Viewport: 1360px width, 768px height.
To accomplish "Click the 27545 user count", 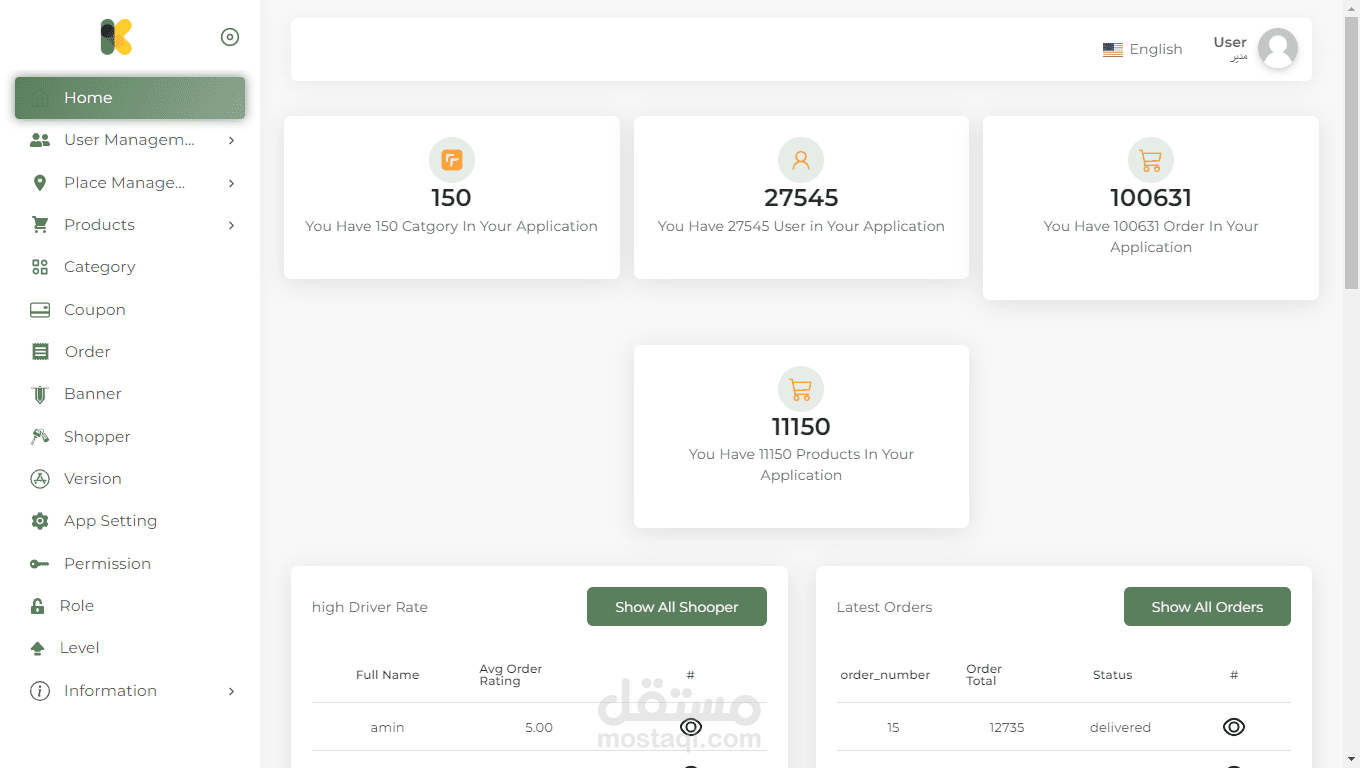I will click(x=801, y=198).
